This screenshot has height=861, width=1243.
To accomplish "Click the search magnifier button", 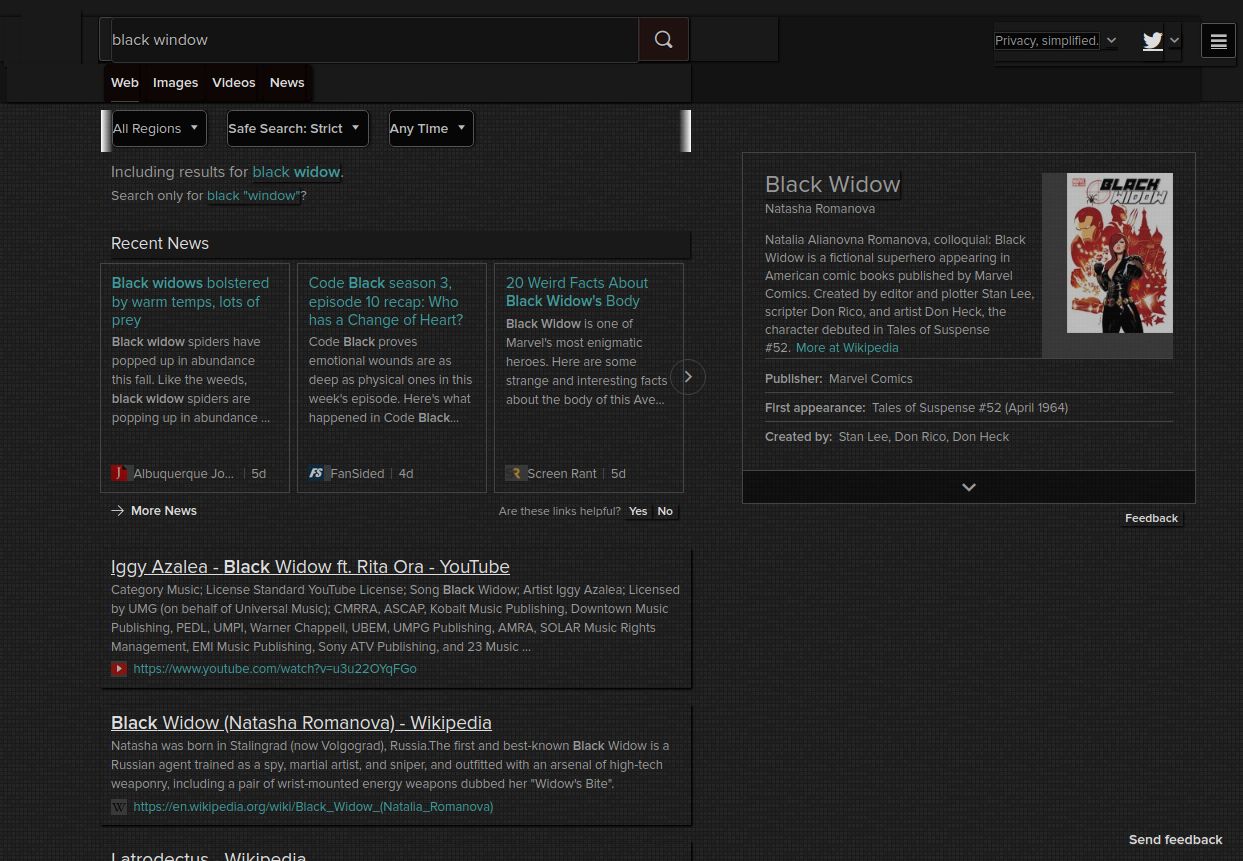I will [663, 40].
